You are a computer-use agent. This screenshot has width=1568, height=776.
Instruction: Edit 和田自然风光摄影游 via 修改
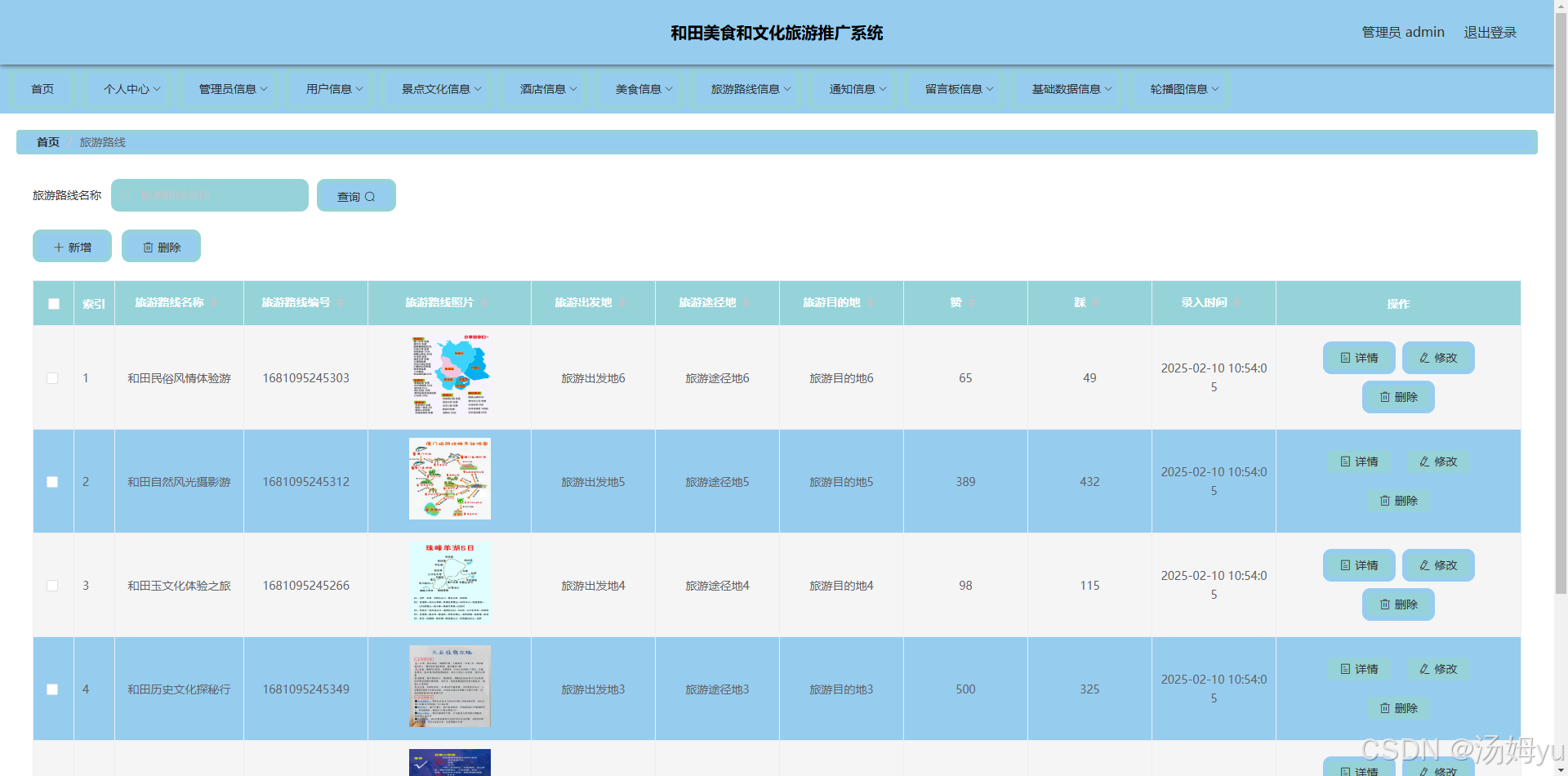[1438, 462]
